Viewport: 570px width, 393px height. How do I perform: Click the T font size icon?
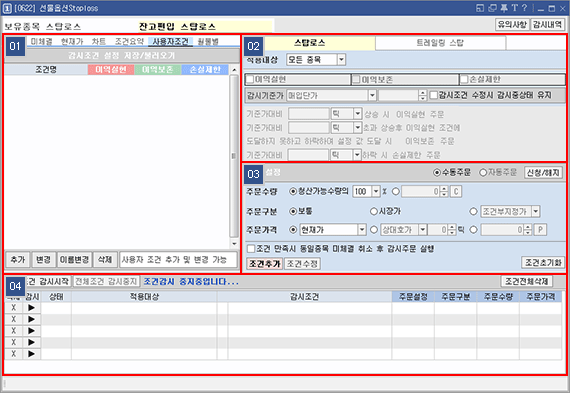514,8
